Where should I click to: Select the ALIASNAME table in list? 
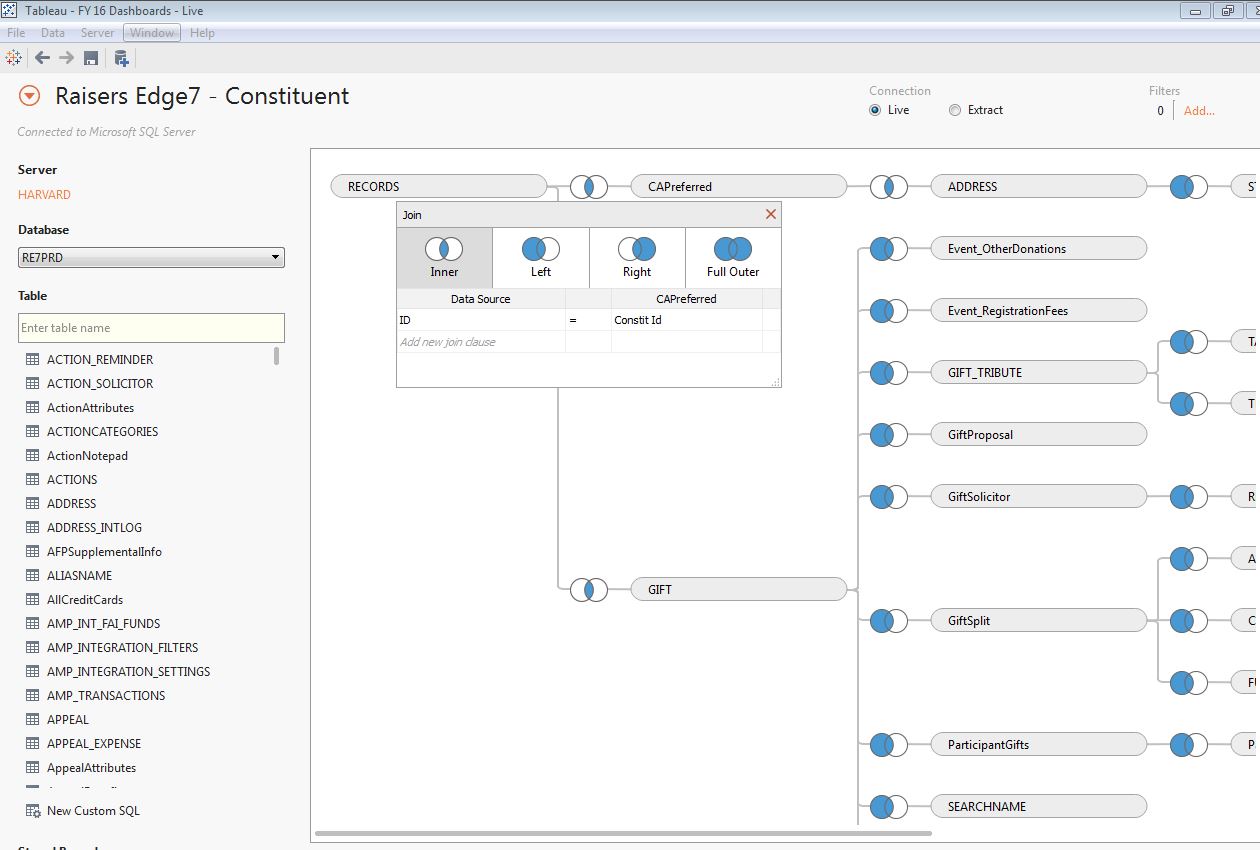(x=79, y=576)
